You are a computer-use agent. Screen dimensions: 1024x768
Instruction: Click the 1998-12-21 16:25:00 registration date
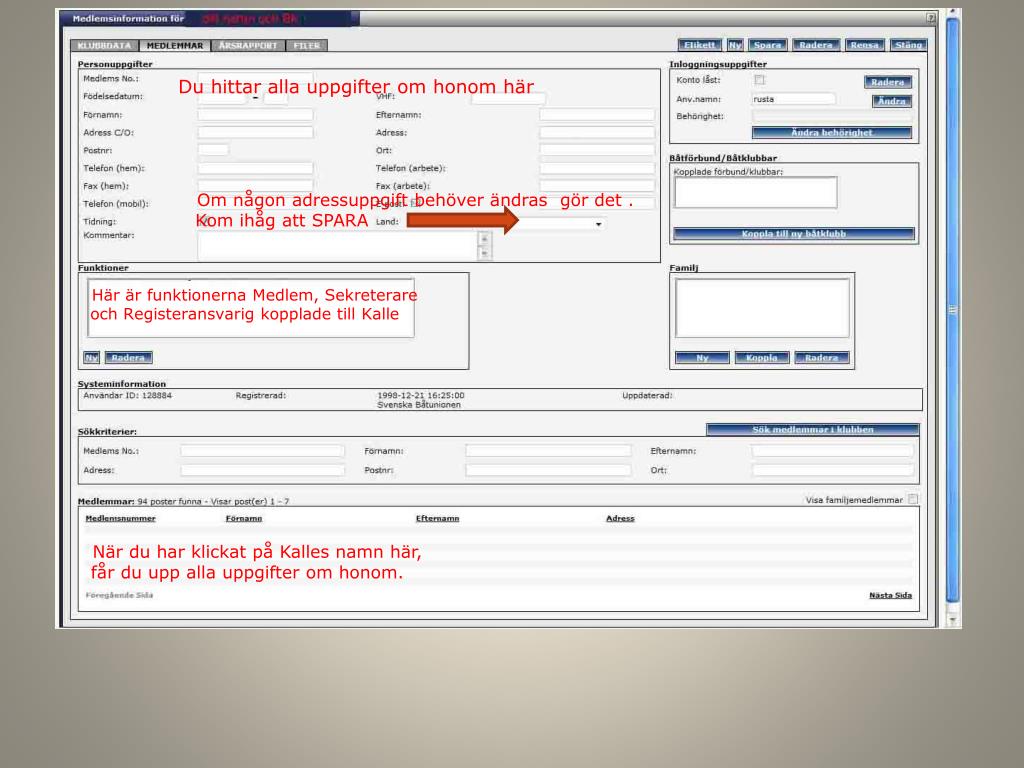point(421,396)
